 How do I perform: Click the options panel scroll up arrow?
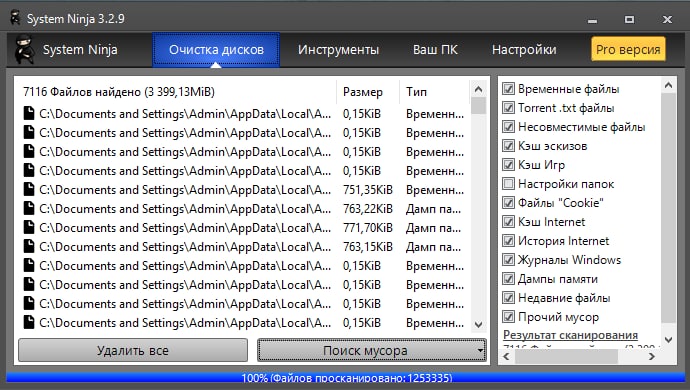(x=668, y=85)
